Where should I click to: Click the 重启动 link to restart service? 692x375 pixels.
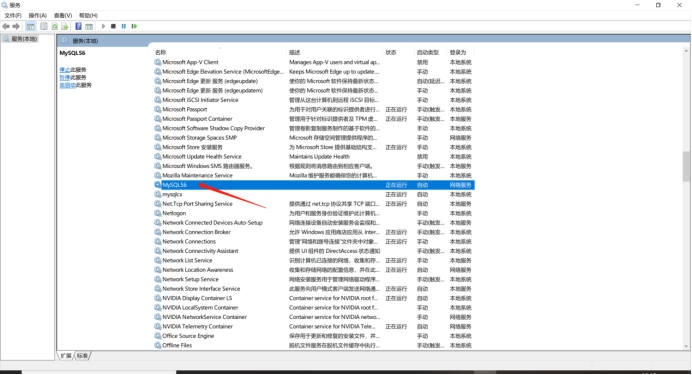[x=68, y=85]
